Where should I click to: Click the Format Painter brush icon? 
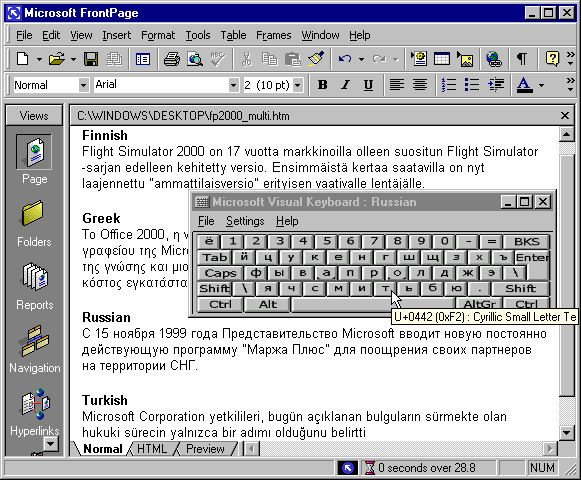point(316,59)
